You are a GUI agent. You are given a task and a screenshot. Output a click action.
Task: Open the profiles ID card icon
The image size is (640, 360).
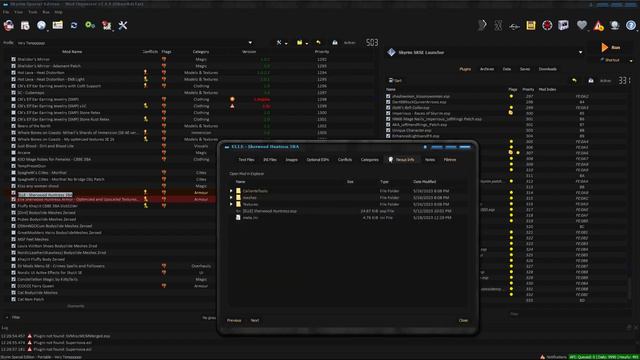58,25
